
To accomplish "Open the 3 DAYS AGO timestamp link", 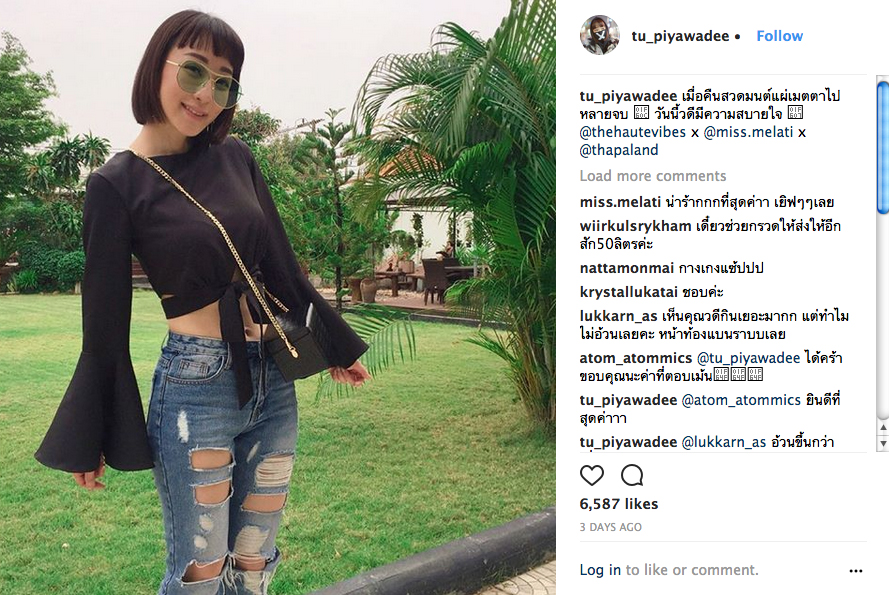I will point(611,527).
